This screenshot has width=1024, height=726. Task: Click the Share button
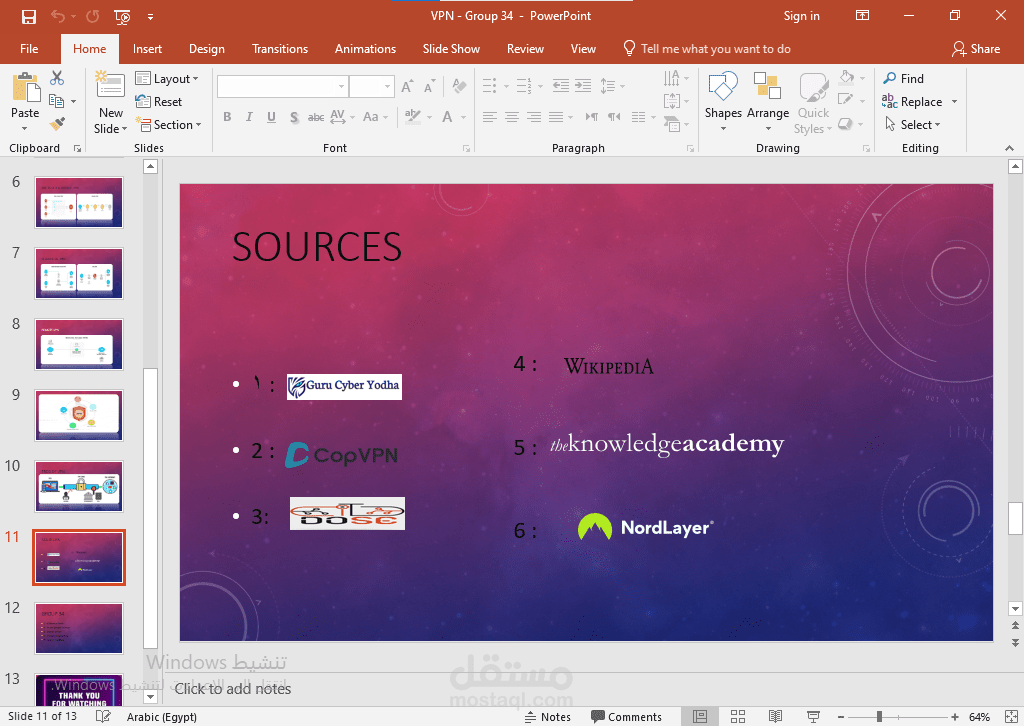pyautogui.click(x=976, y=49)
